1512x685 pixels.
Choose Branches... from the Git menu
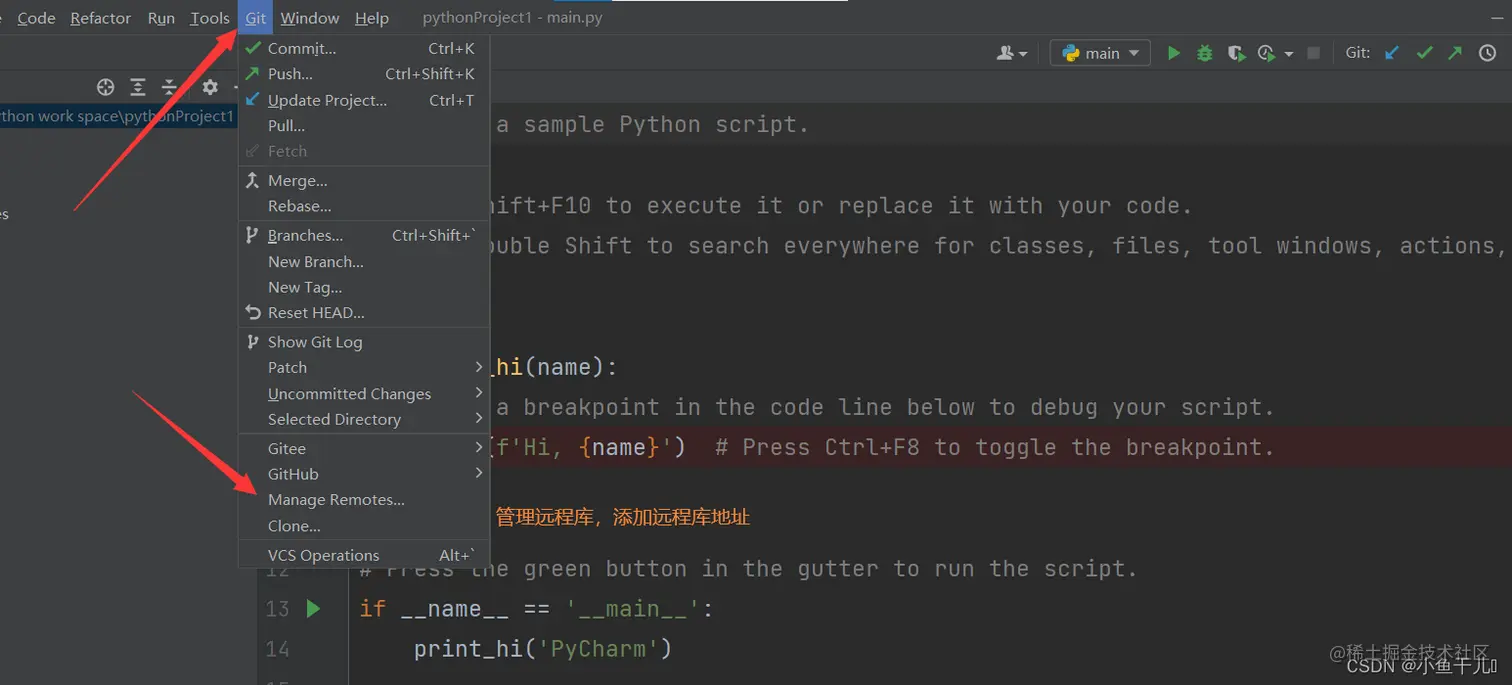(364, 236)
